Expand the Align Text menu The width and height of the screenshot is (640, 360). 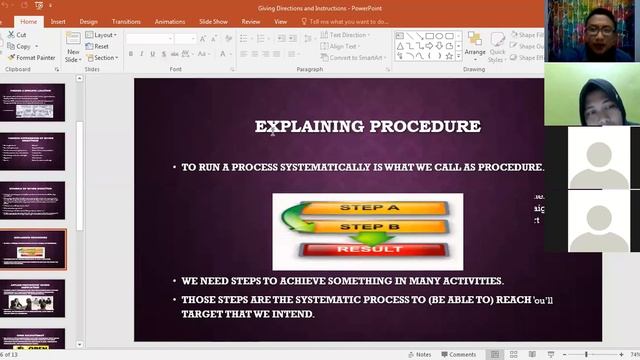click(340, 47)
